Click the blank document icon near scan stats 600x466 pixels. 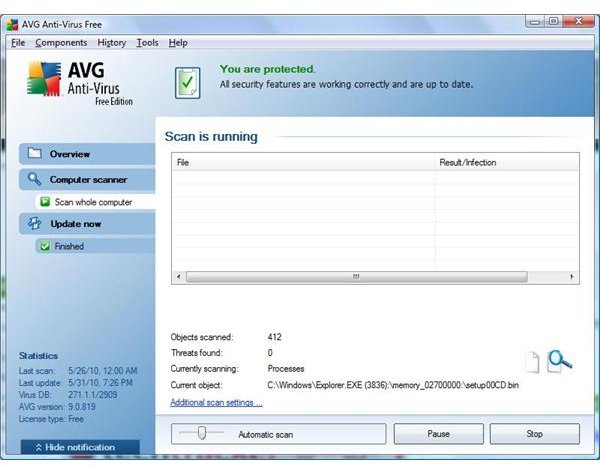pos(532,362)
